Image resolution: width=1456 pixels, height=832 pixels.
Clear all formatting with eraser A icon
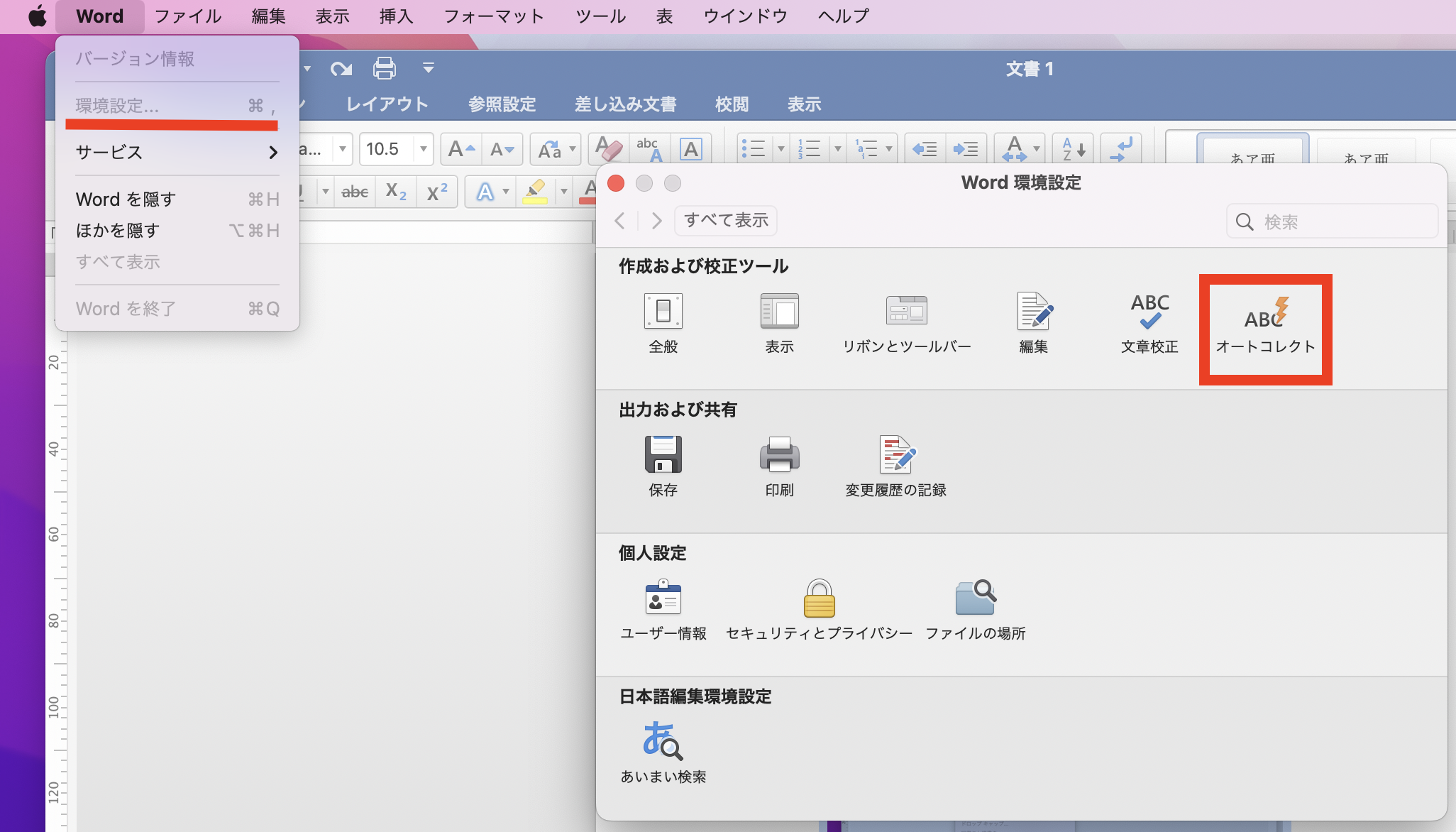coord(608,149)
